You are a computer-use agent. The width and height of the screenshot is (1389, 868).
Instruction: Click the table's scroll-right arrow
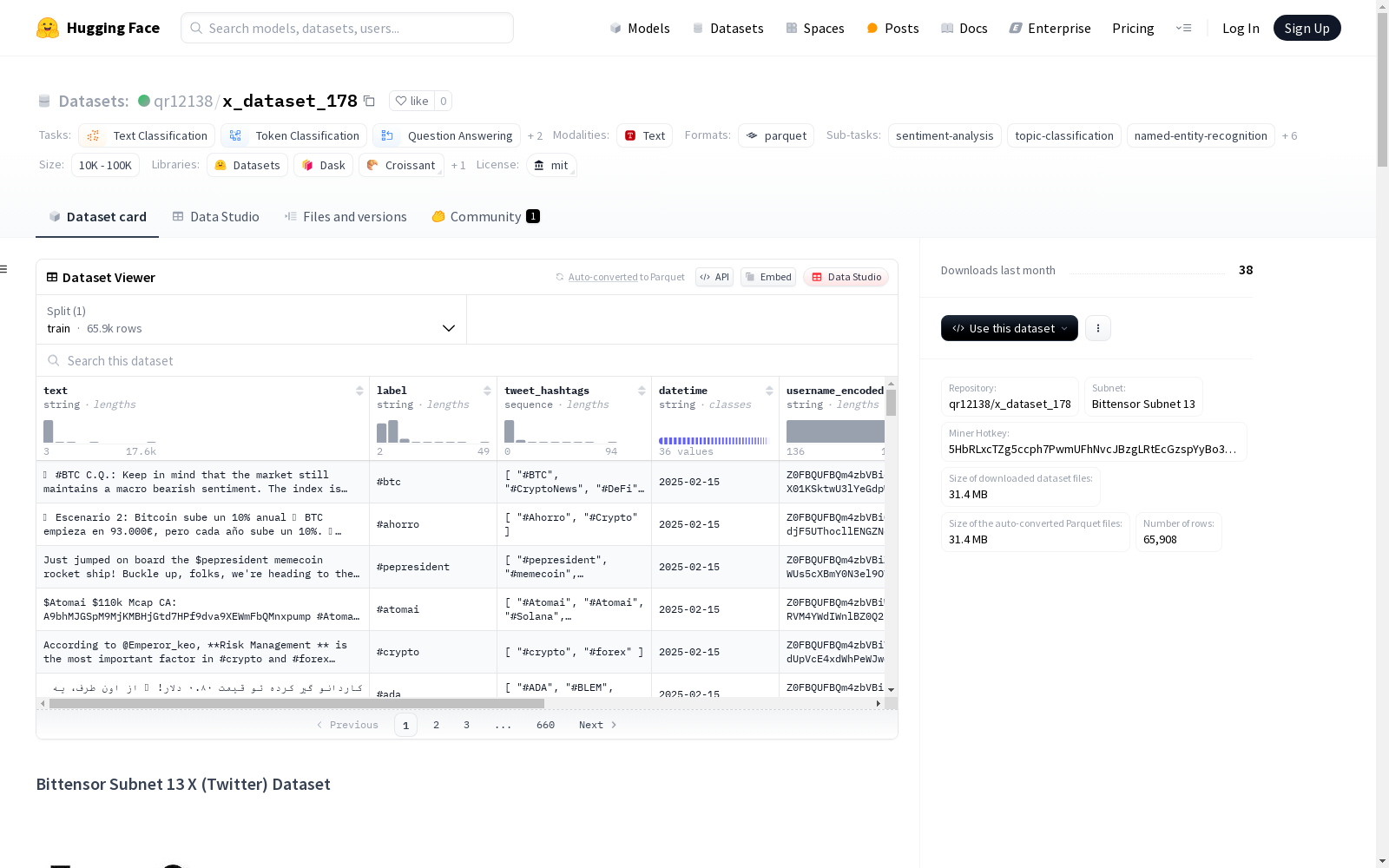coord(879,703)
